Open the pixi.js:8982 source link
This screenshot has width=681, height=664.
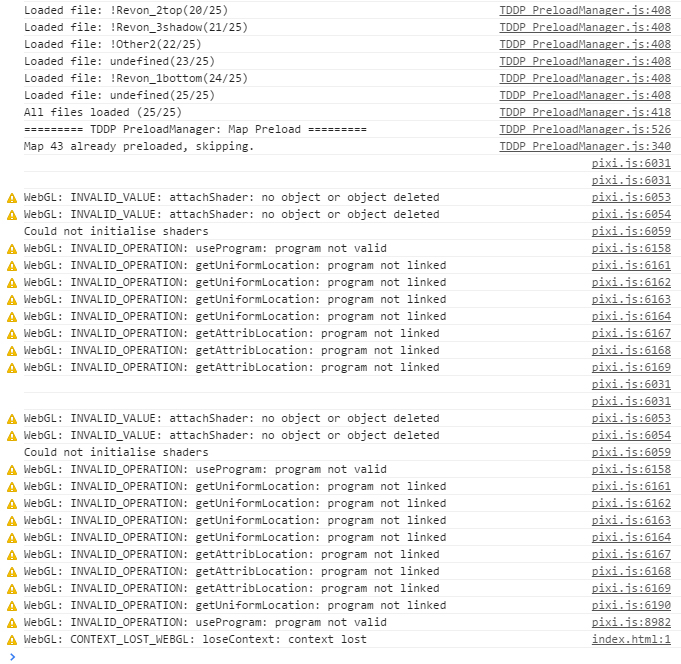coord(631,622)
